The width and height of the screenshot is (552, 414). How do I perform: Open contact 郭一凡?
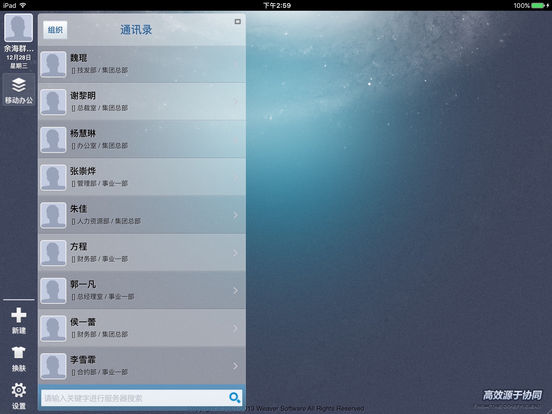pyautogui.click(x=142, y=290)
